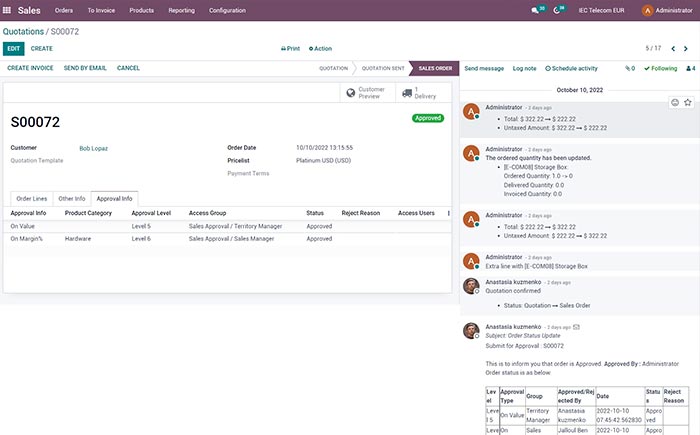Click the 5 / 17 pager counter

pos(653,48)
